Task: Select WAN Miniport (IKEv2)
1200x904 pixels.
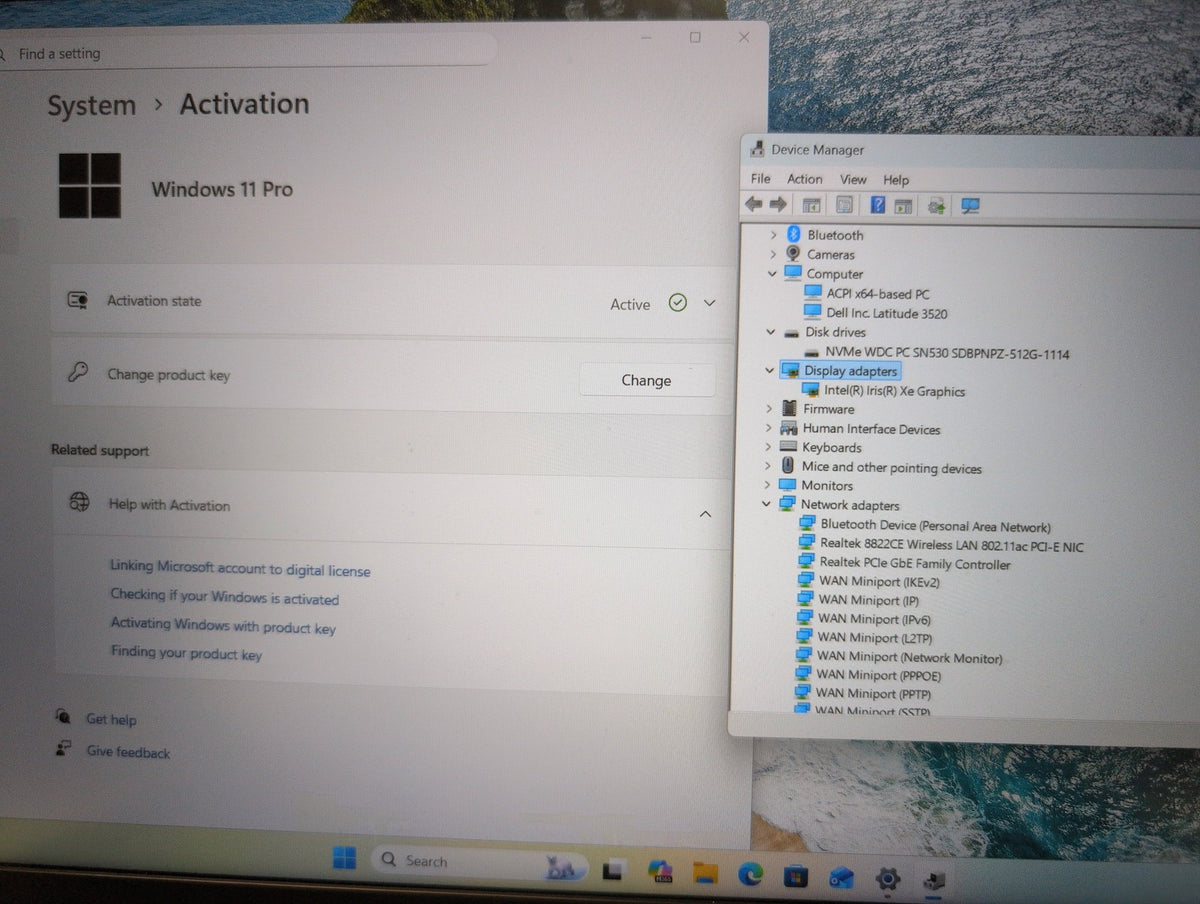Action: point(879,582)
